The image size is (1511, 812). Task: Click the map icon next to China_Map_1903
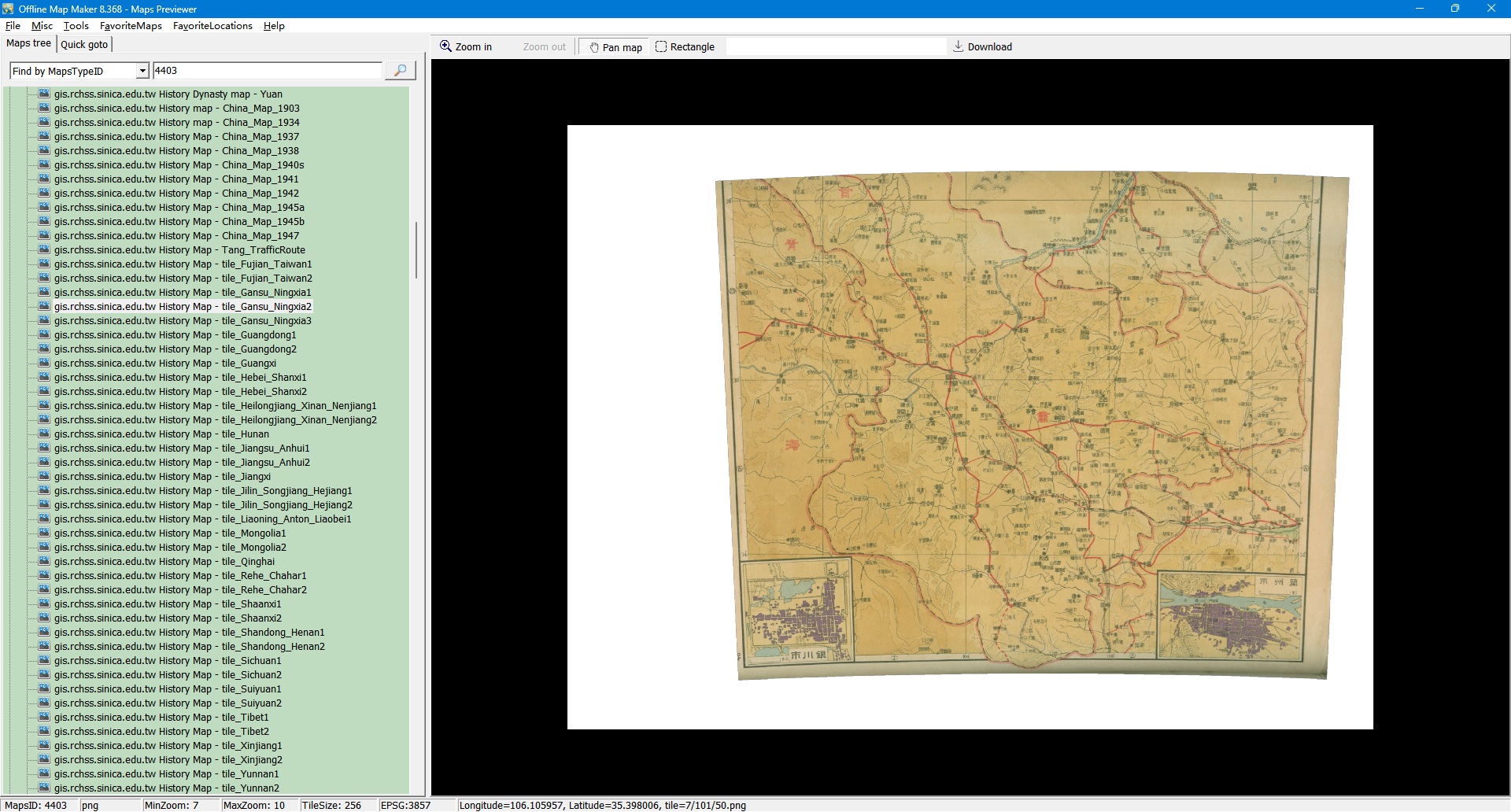click(x=44, y=109)
